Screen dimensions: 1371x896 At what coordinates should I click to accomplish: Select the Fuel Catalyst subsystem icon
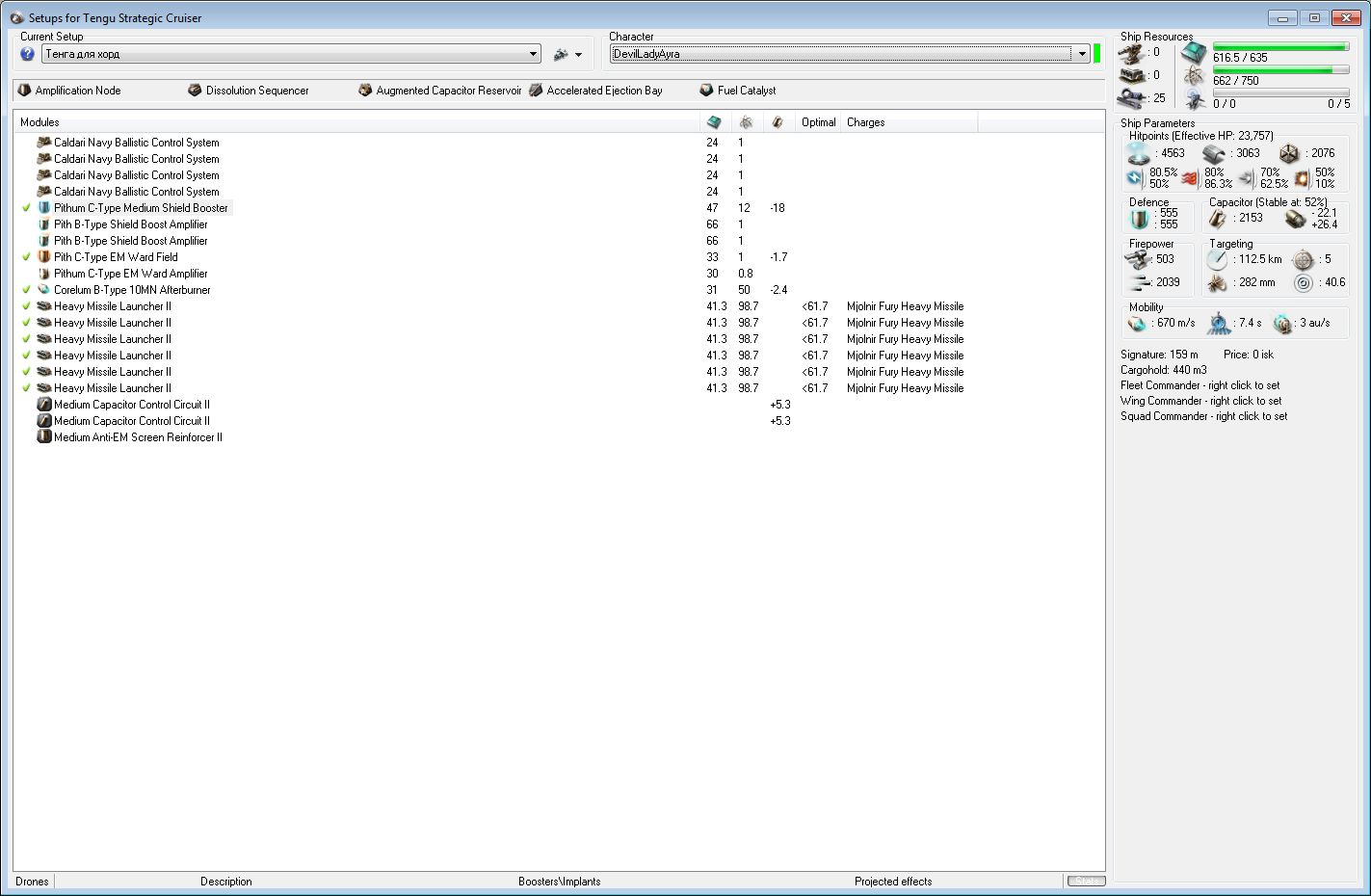point(706,90)
